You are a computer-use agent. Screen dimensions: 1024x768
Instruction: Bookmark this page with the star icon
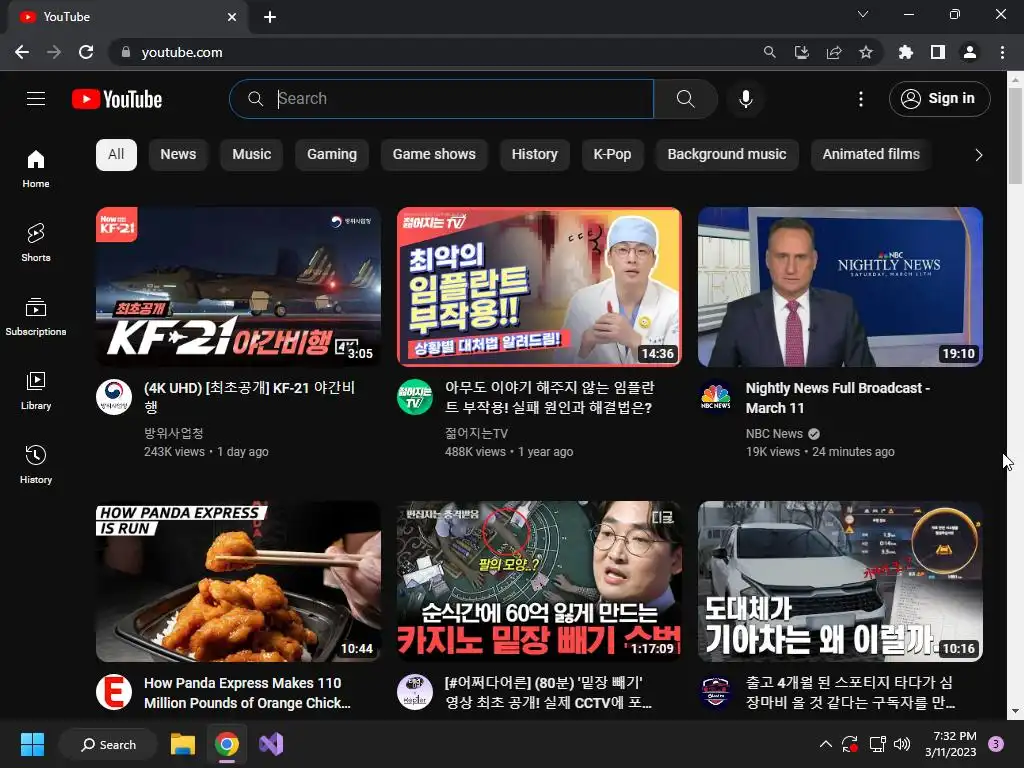(866, 52)
